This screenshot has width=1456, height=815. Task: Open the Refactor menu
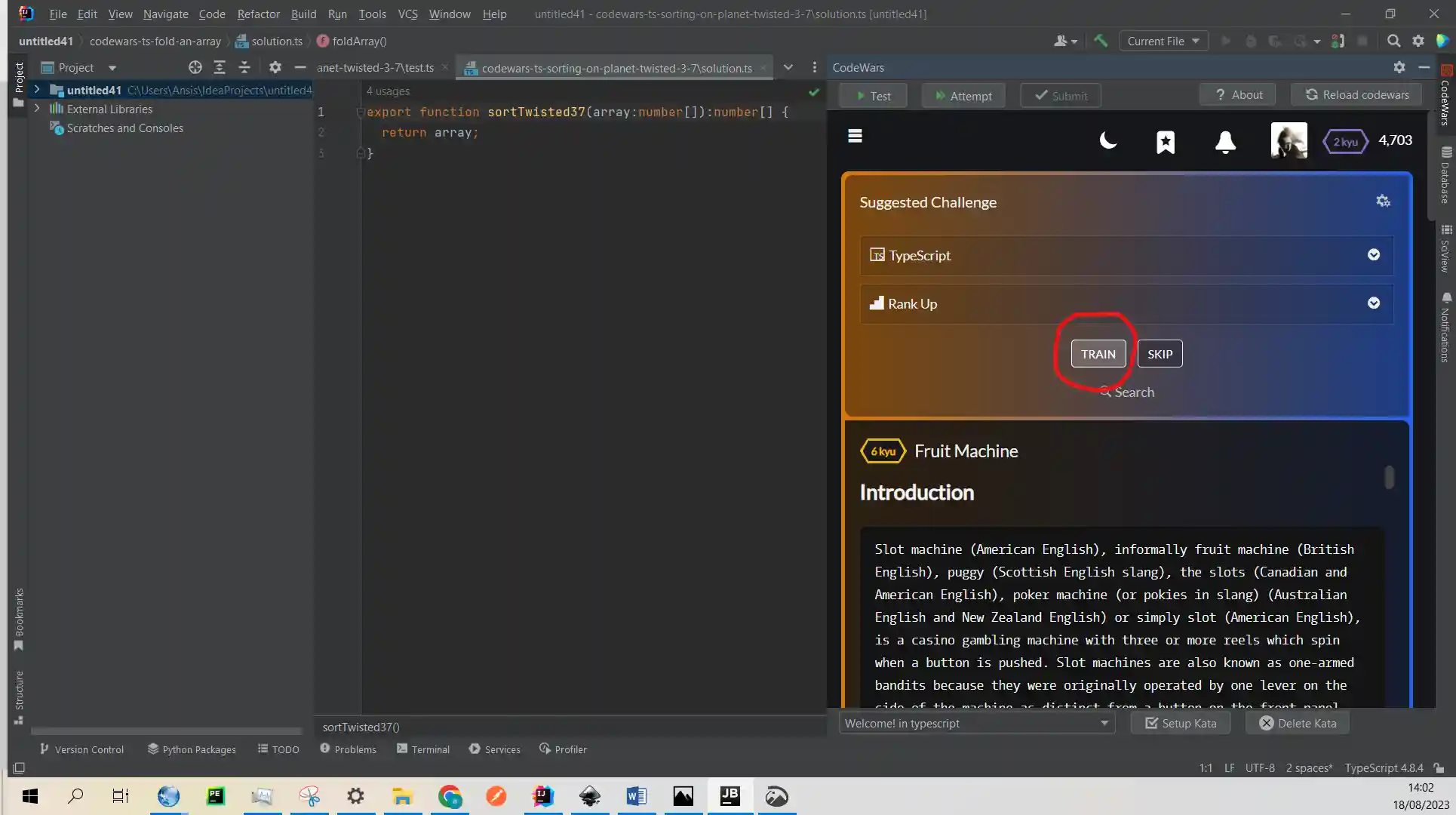[258, 14]
